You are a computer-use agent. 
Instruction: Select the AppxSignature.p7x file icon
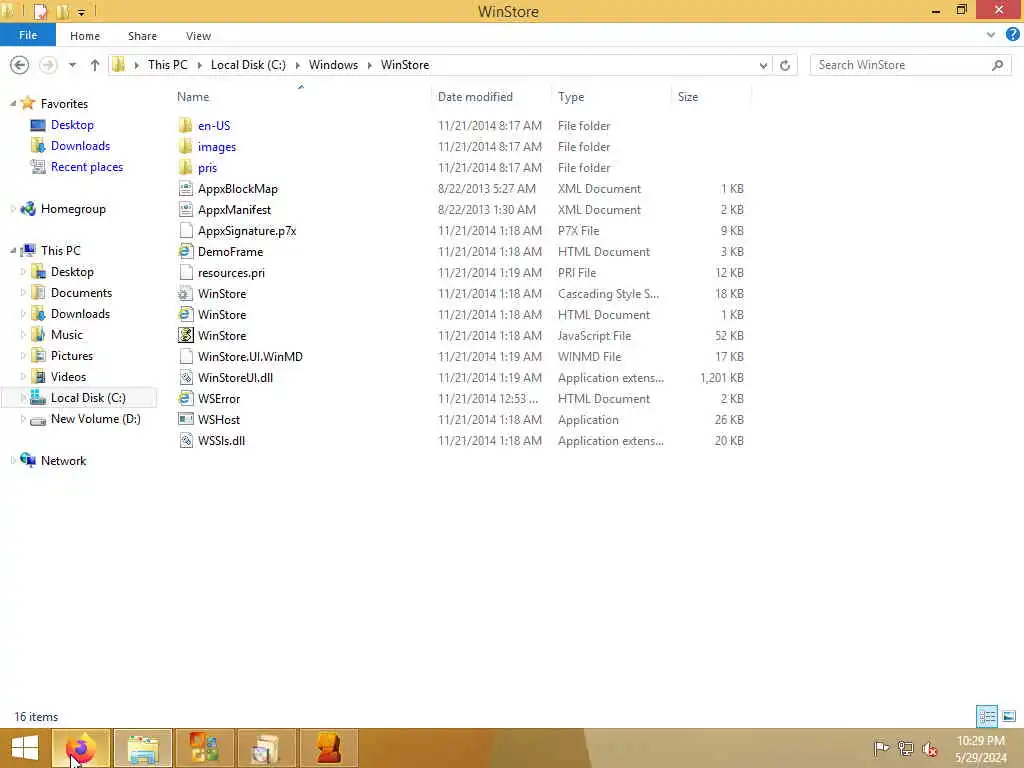pos(185,231)
